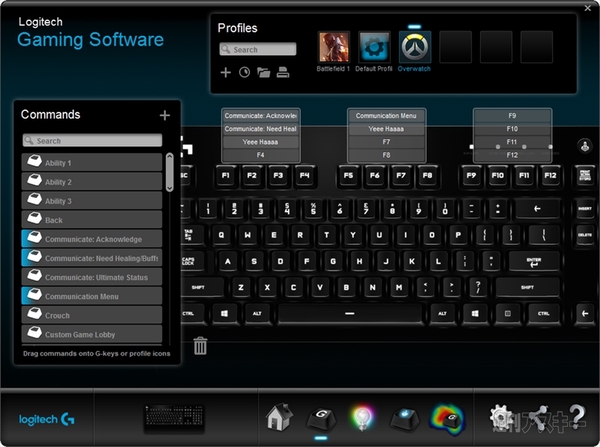Click the Commands search field
Image resolution: width=600 pixels, height=447 pixels.
point(92,140)
